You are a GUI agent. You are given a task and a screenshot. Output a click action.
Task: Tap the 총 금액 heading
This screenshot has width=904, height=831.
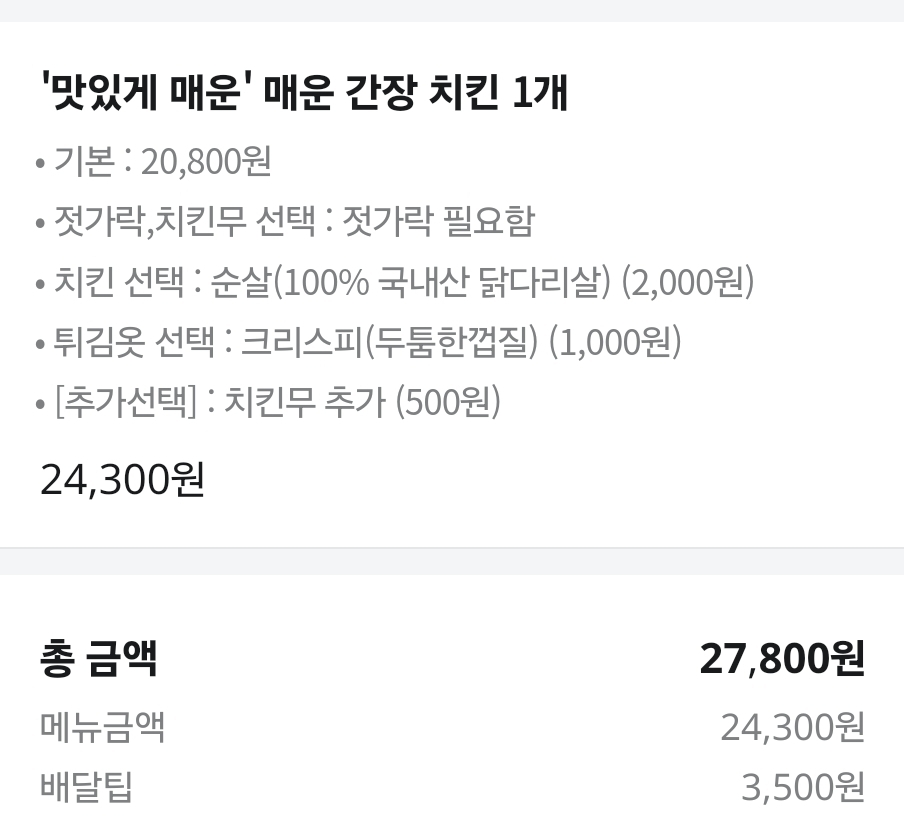(99, 658)
